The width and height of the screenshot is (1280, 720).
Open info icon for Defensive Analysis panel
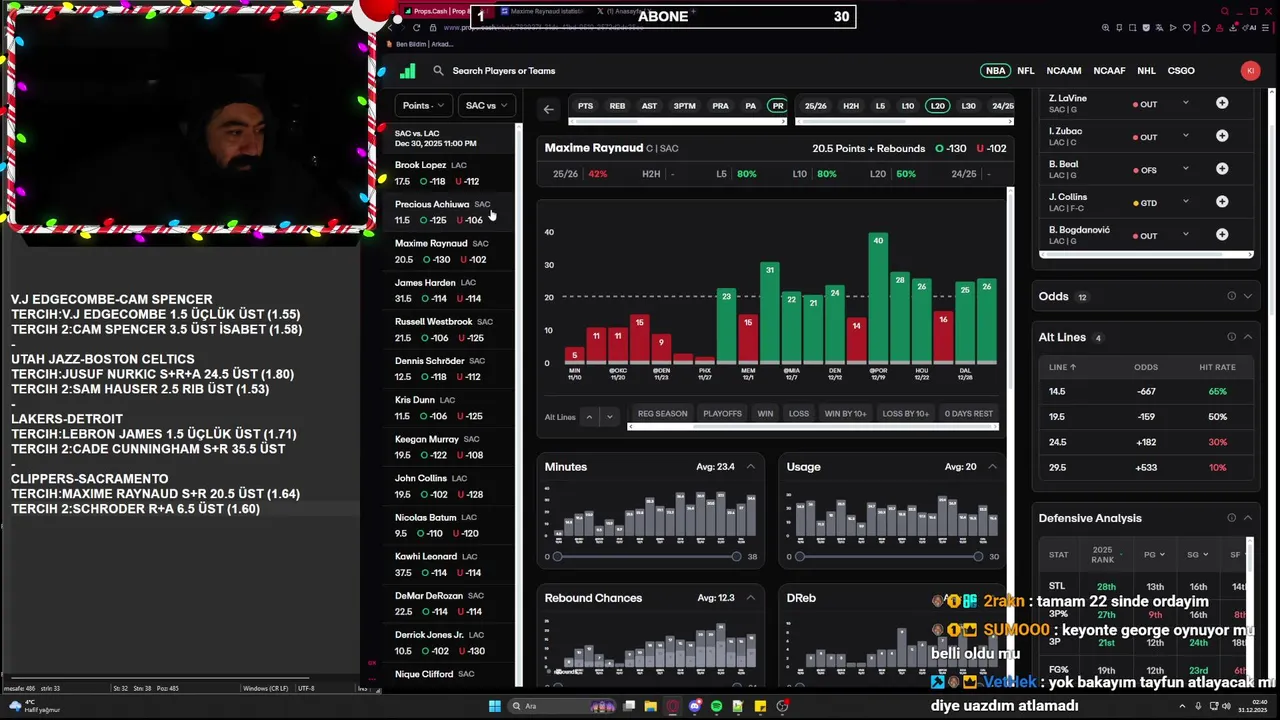coord(1232,518)
